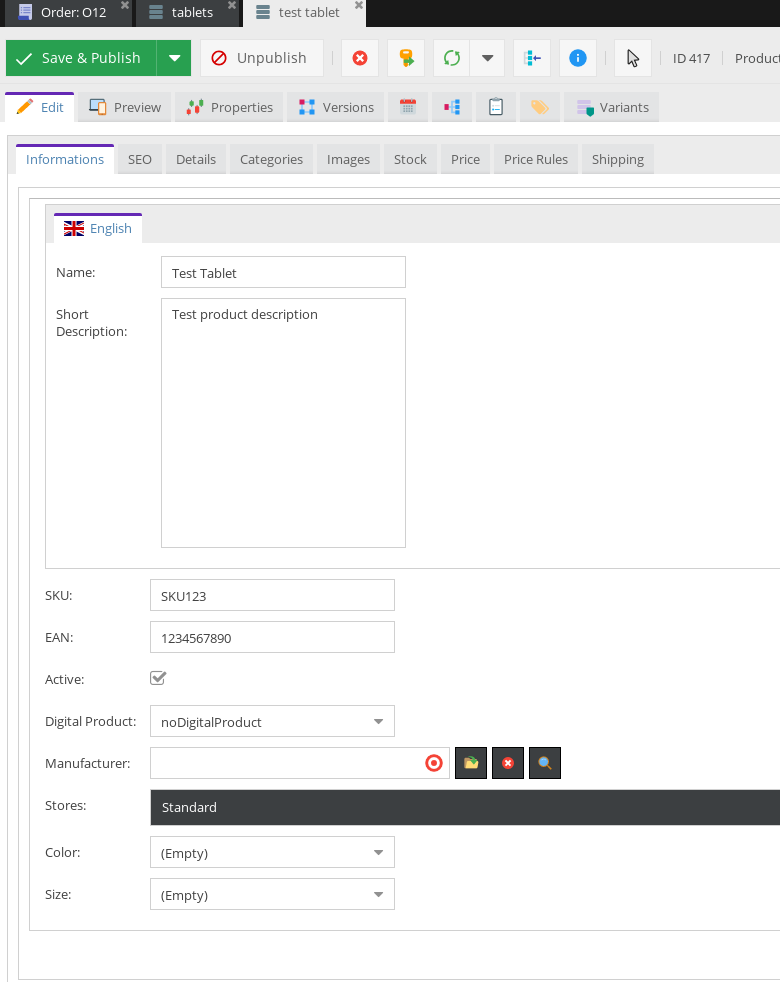Switch to the Price tab
The width and height of the screenshot is (780, 982).
click(465, 159)
